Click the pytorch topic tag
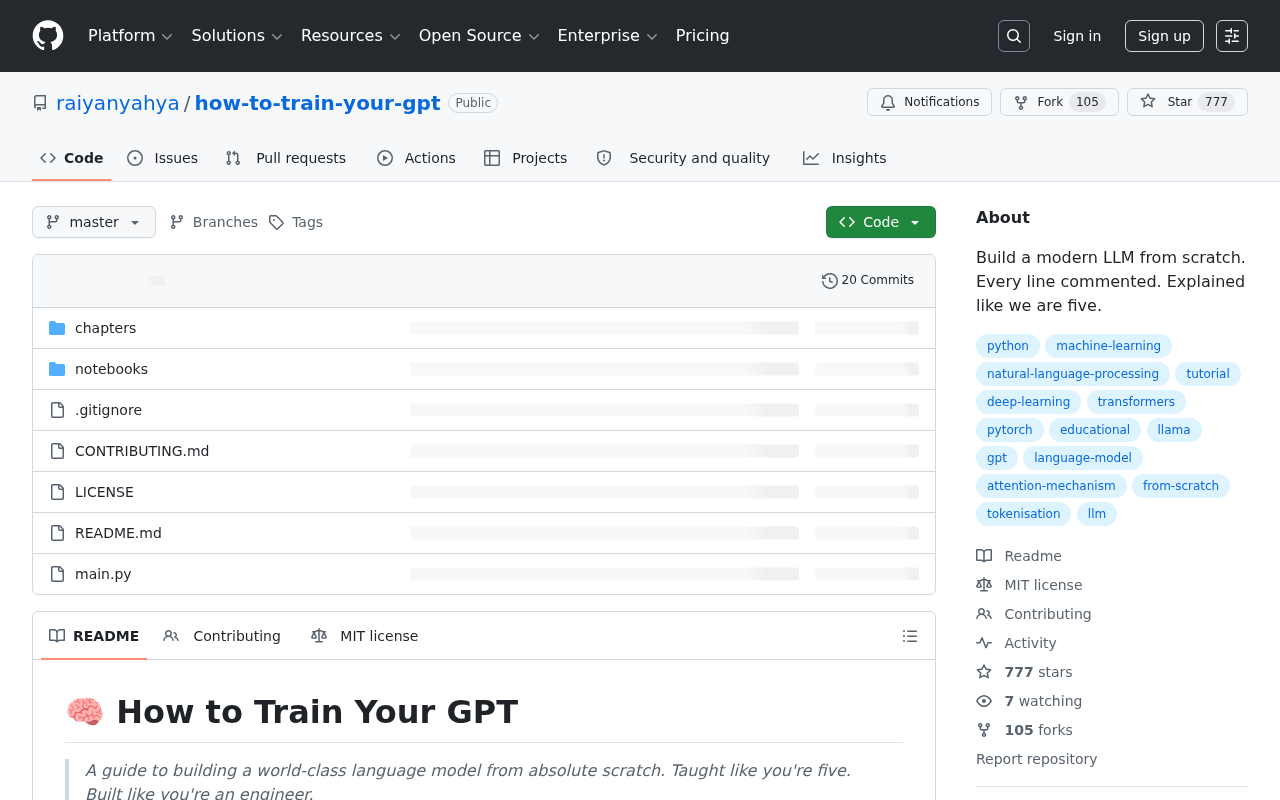This screenshot has width=1280, height=800. point(1010,430)
